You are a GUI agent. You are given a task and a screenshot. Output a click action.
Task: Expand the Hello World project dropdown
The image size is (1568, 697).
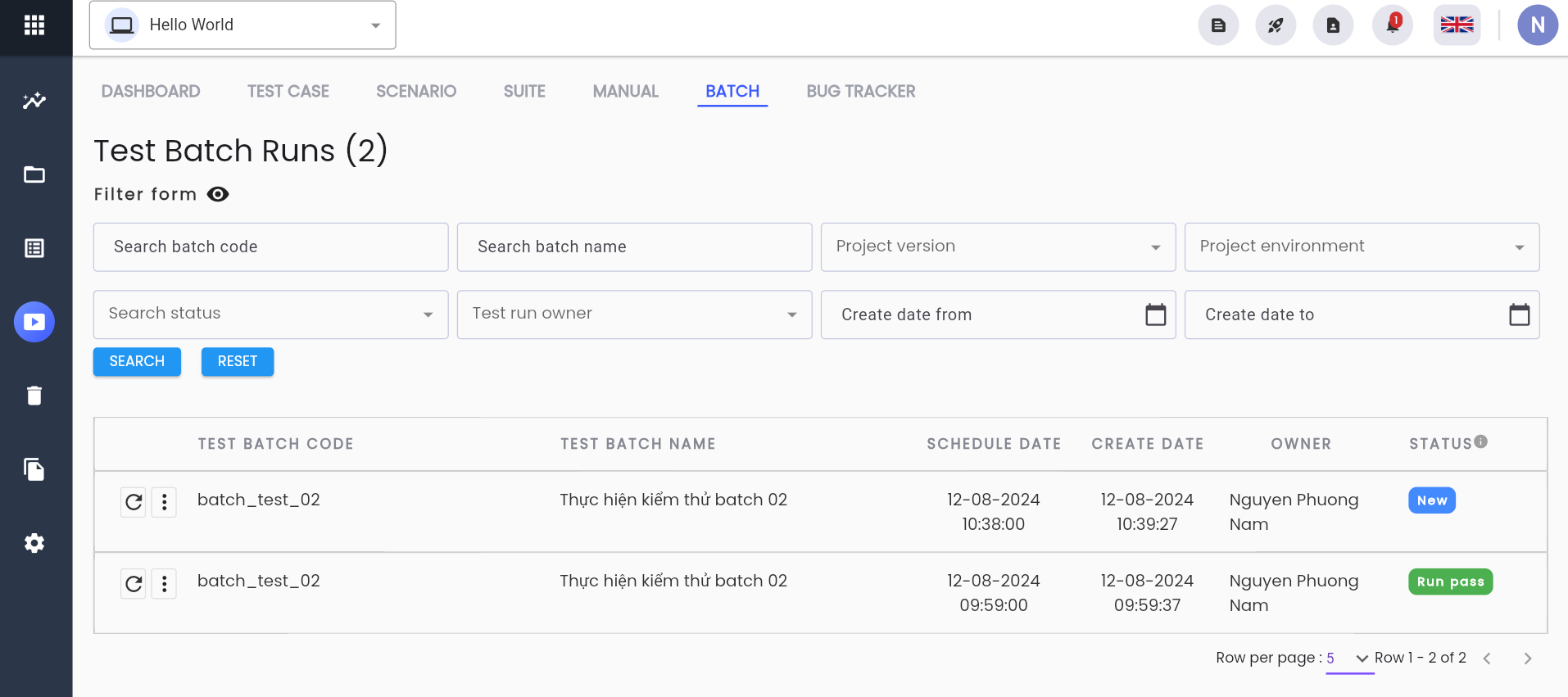242,25
